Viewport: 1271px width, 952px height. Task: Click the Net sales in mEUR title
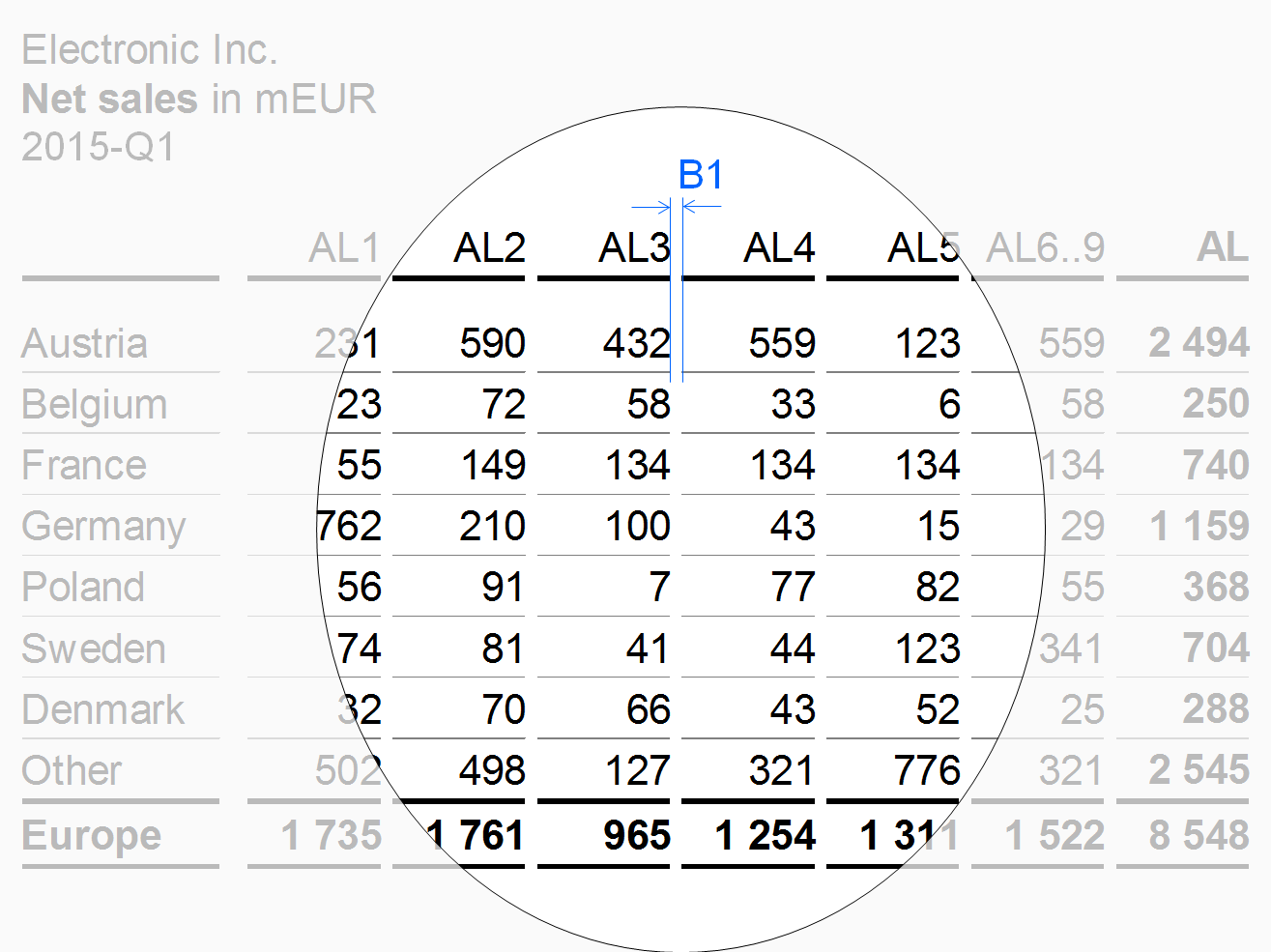pyautogui.click(x=199, y=100)
